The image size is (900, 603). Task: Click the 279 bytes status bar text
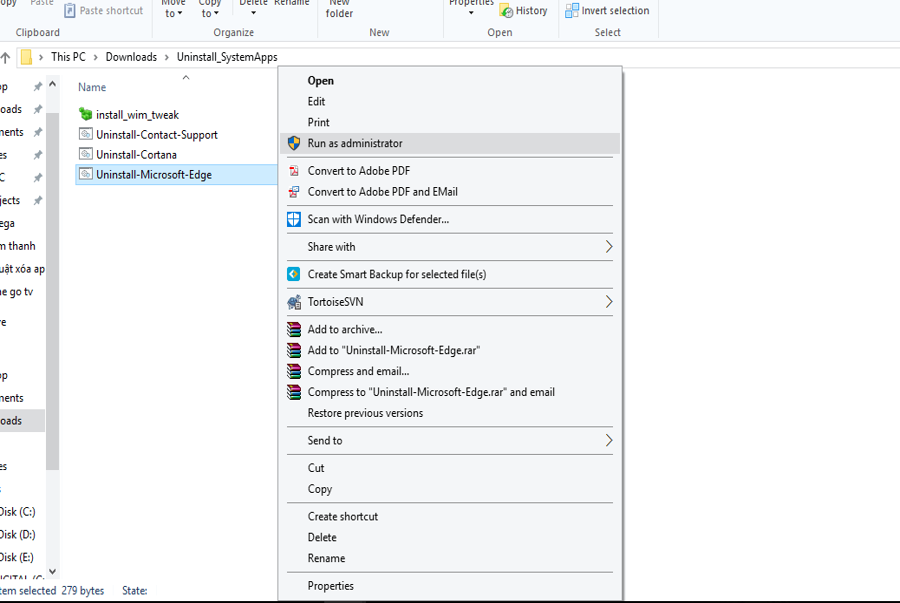click(x=83, y=591)
